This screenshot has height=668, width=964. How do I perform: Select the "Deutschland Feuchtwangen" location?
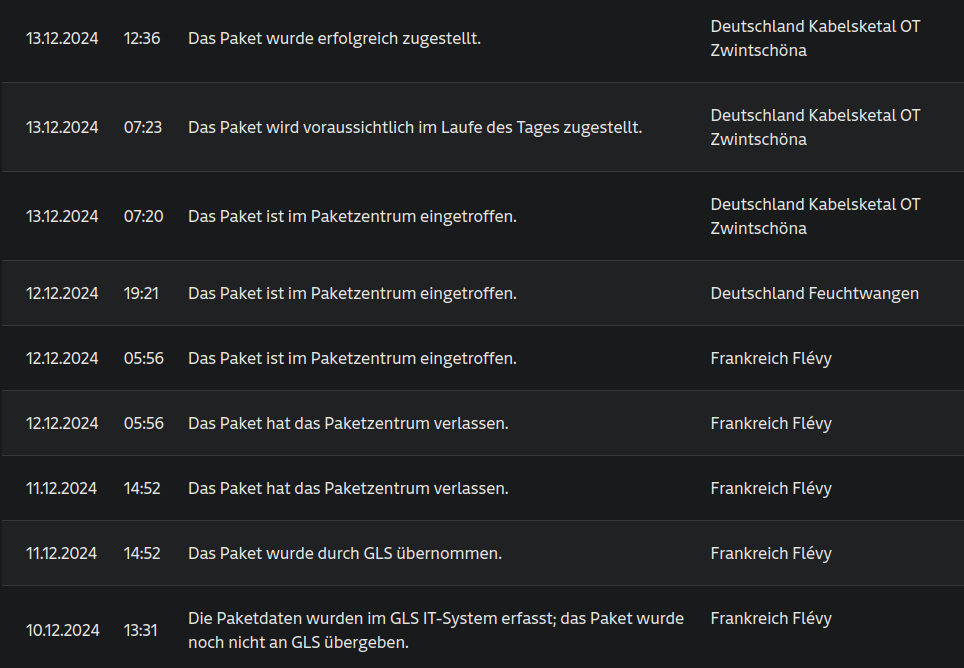pos(814,294)
